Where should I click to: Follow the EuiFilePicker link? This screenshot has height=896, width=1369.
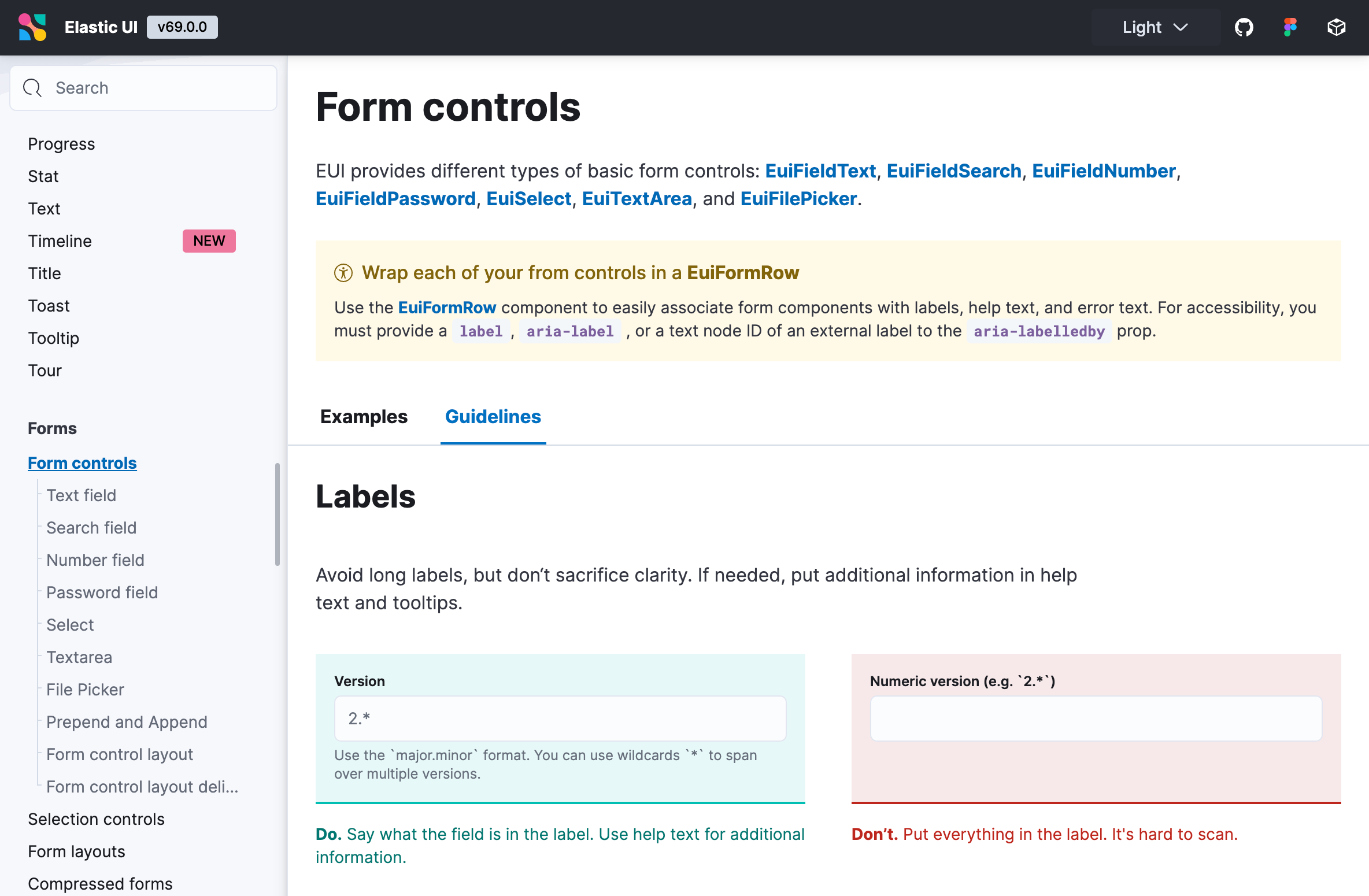(x=798, y=199)
